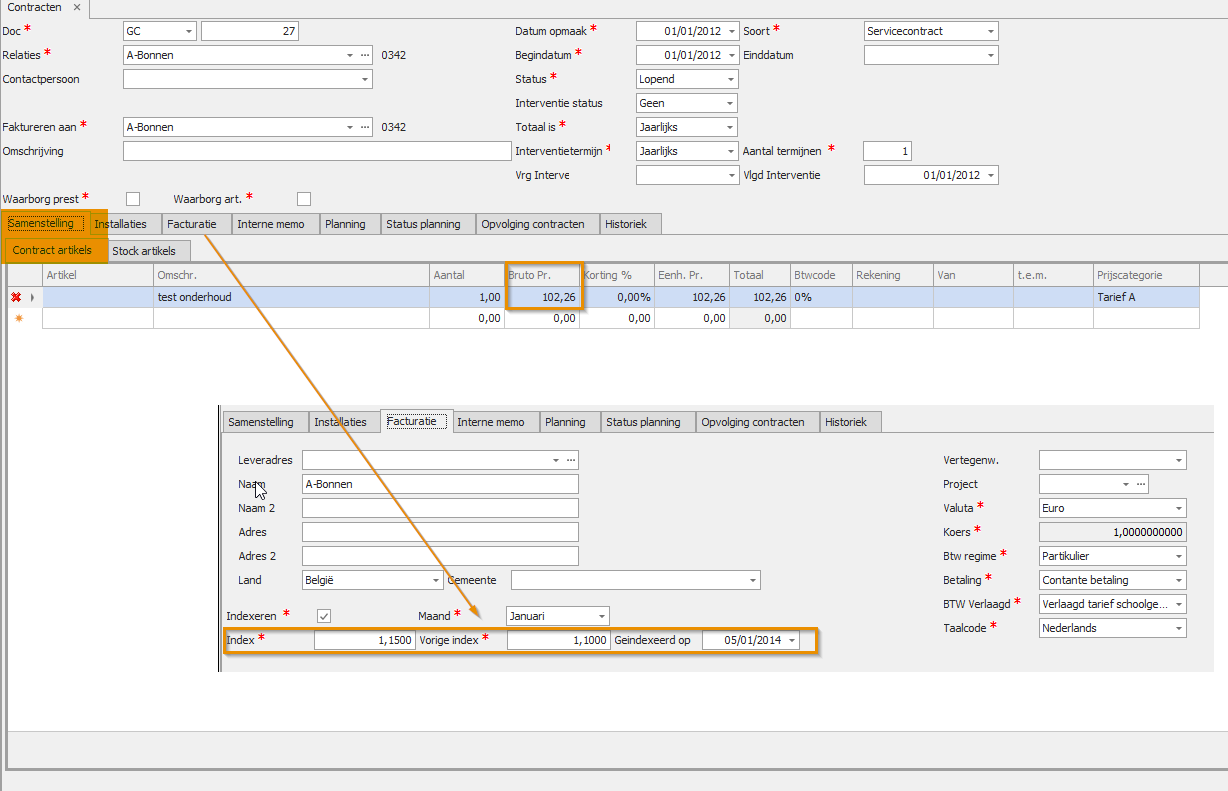The height and width of the screenshot is (791, 1228).
Task: Open the Taalcode dropdown showing Nederlands
Action: point(1179,628)
